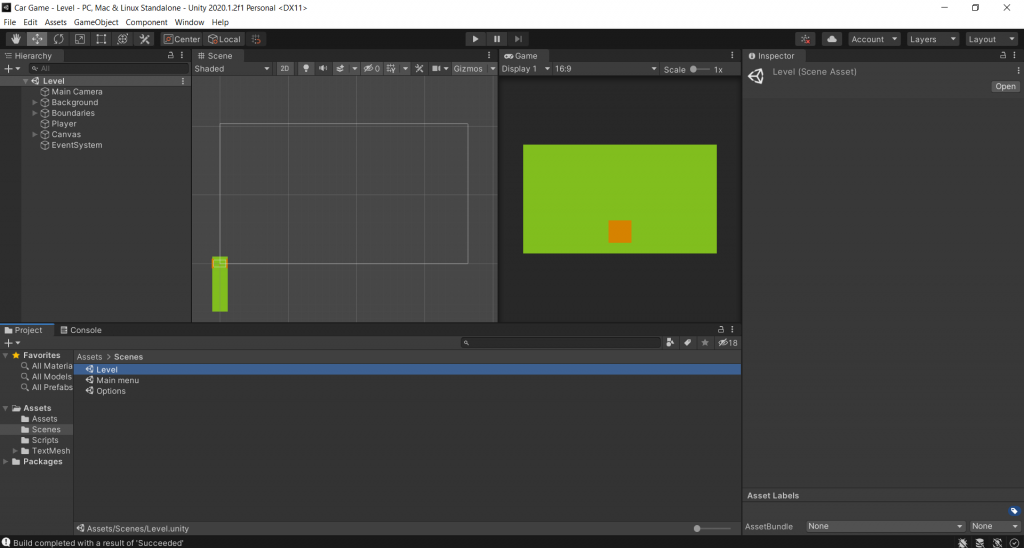Toggle scene audio with the speaker icon
This screenshot has width=1024, height=548.
point(323,69)
